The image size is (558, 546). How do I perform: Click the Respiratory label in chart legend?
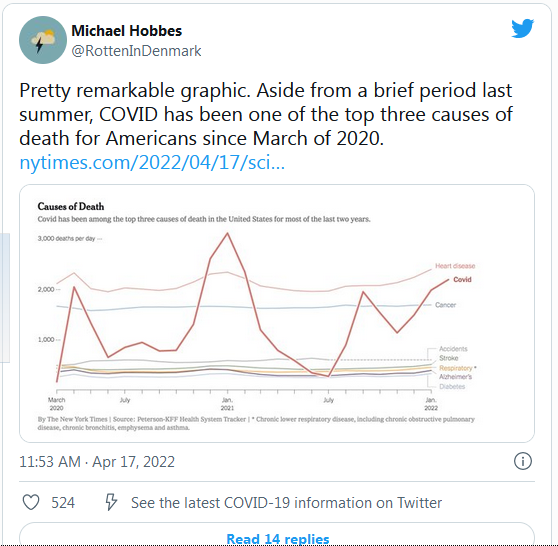click(x=456, y=368)
